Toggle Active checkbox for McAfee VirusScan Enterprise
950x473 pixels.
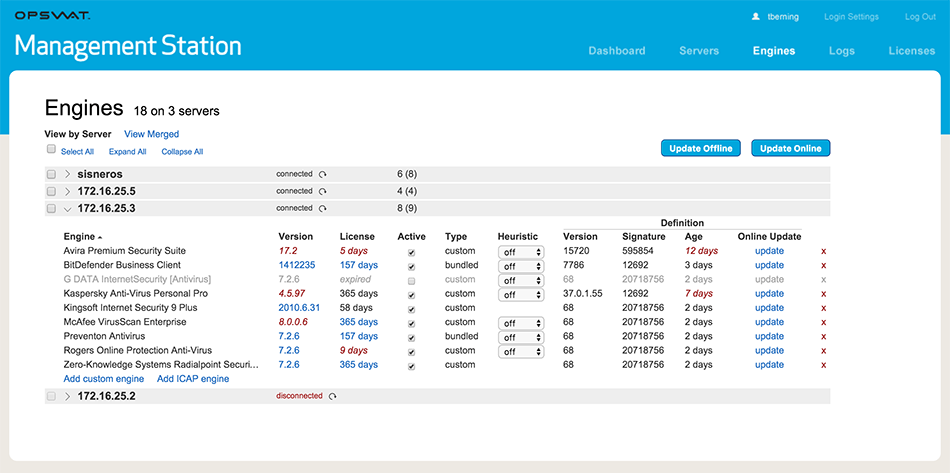click(411, 323)
